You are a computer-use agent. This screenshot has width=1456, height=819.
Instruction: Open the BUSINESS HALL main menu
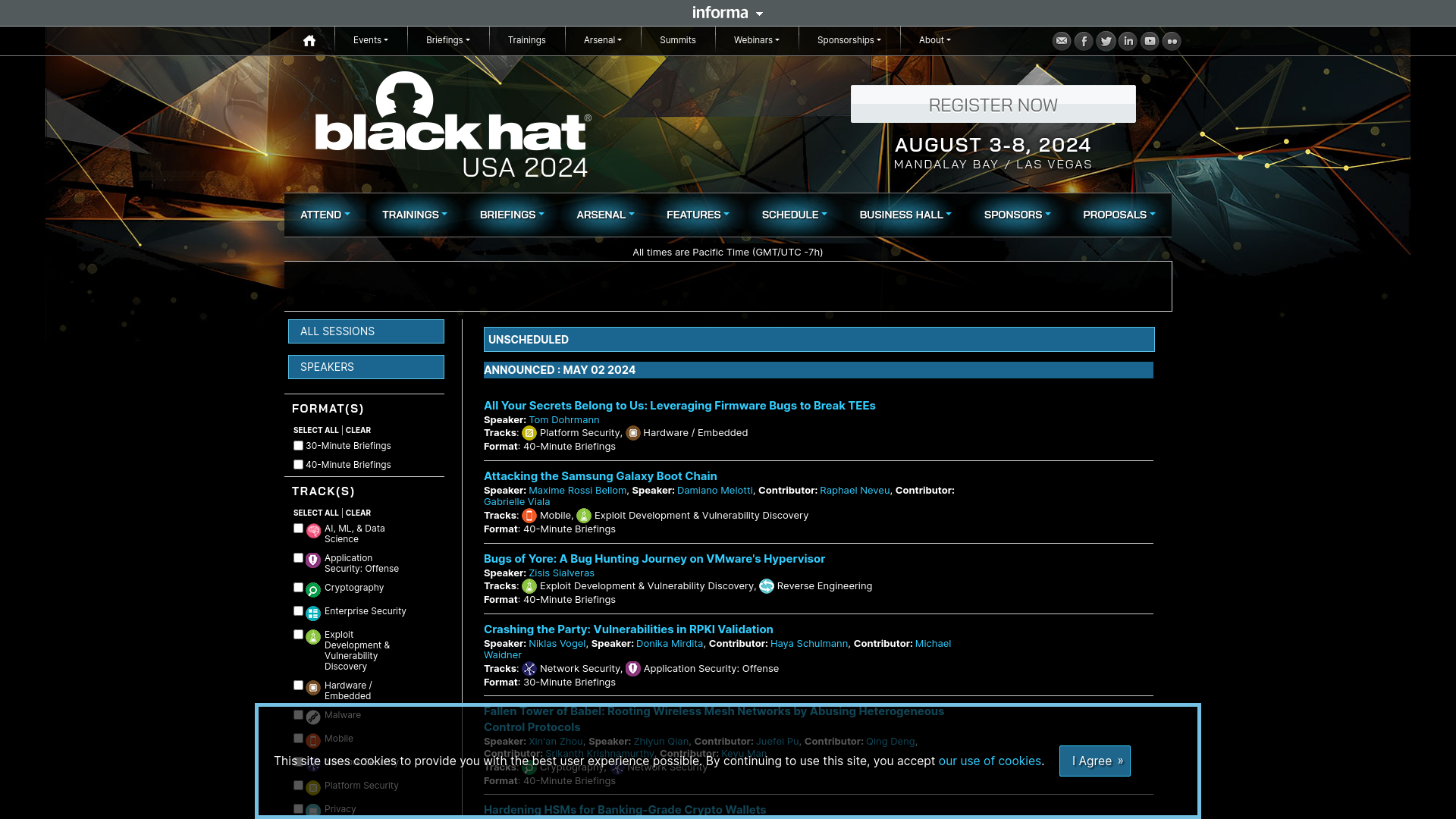pyautogui.click(x=905, y=215)
